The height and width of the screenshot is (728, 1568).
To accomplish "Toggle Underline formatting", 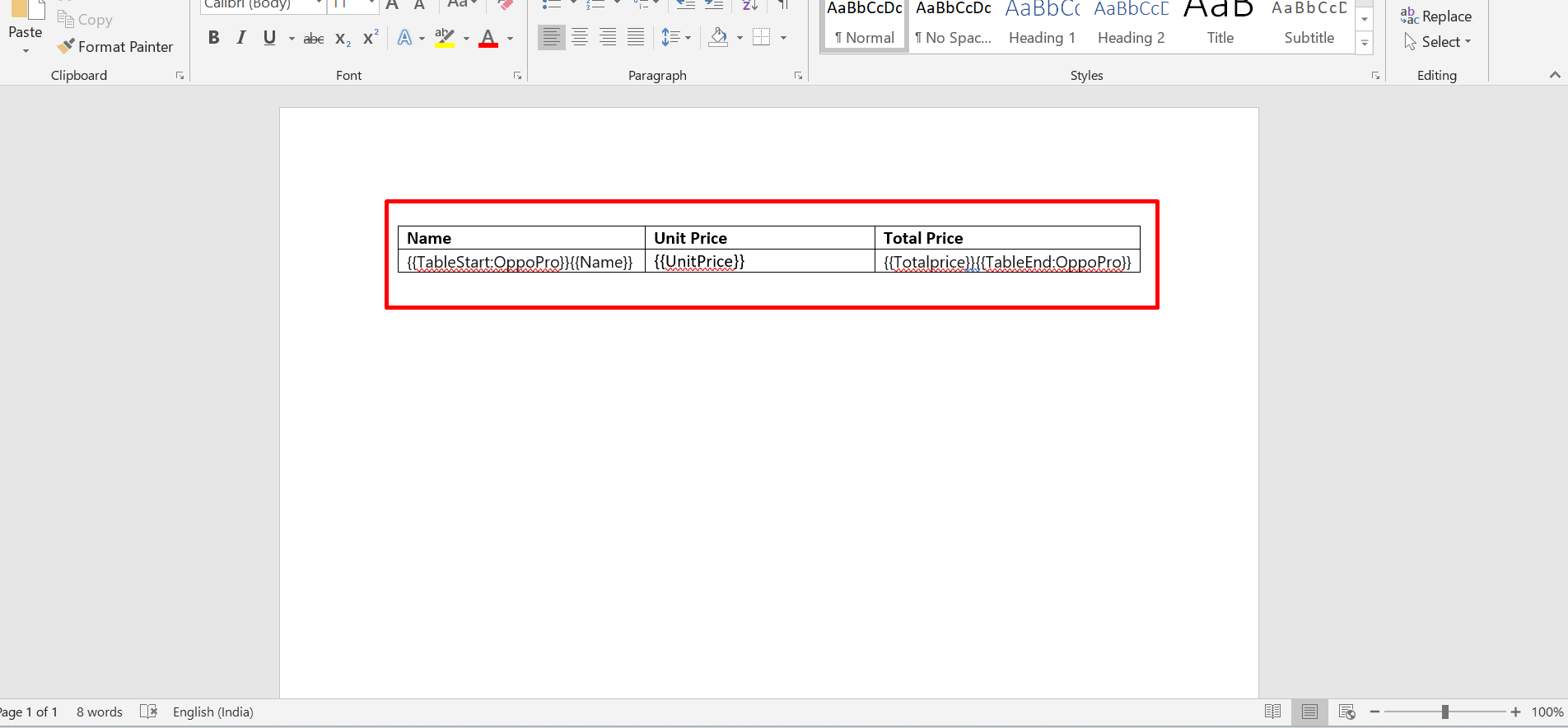I will tap(269, 38).
